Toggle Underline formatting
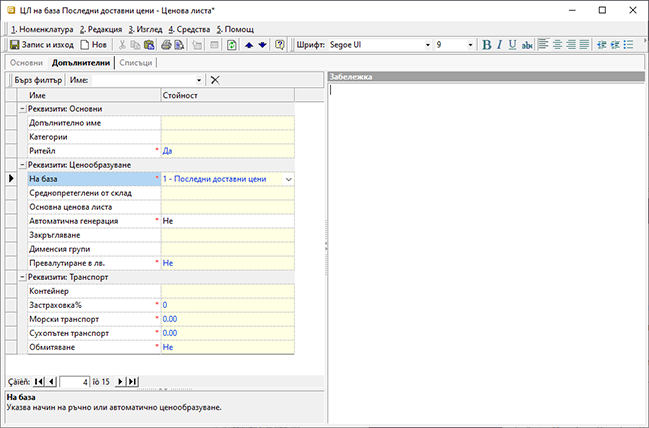Image resolution: width=649 pixels, height=428 pixels. [512, 45]
